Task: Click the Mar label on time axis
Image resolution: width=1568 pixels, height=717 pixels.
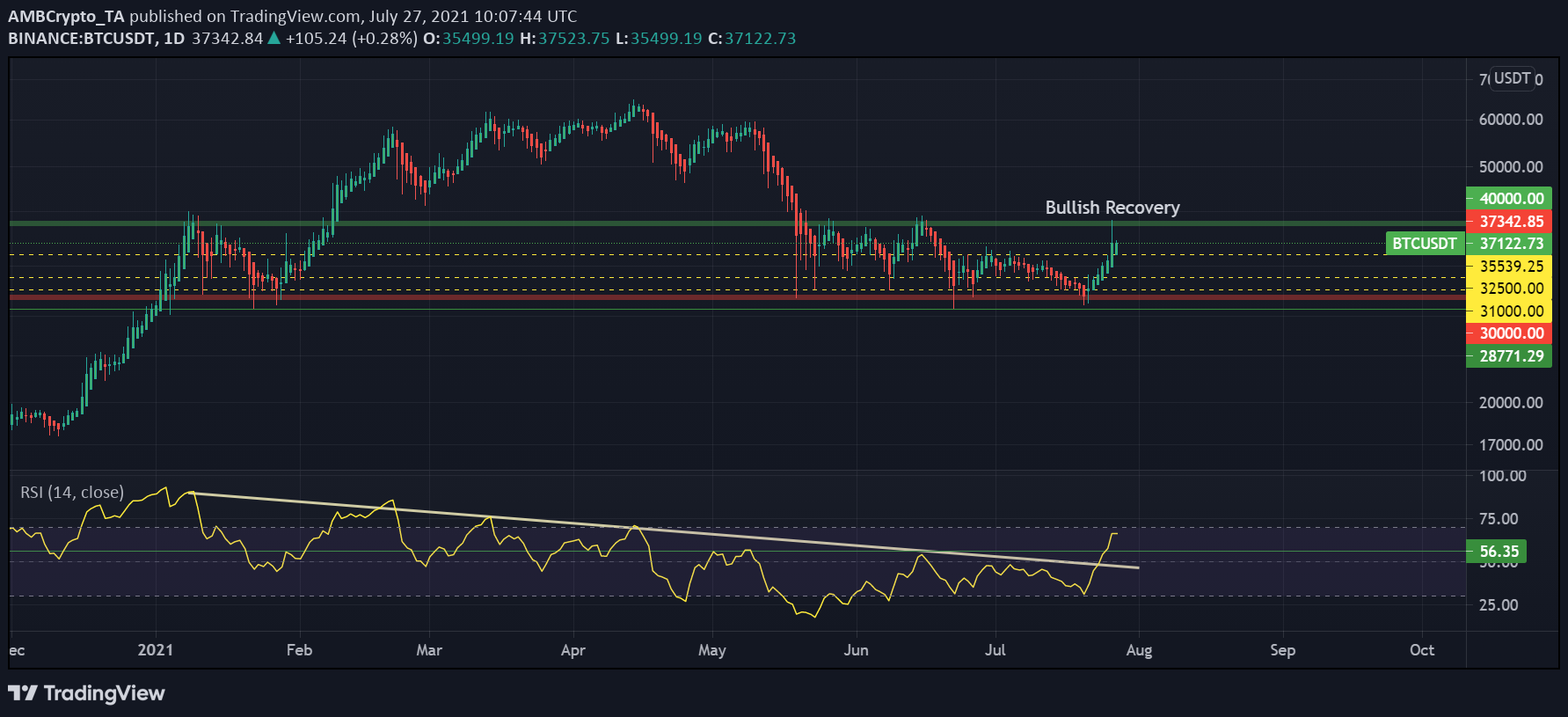Action: (x=429, y=650)
